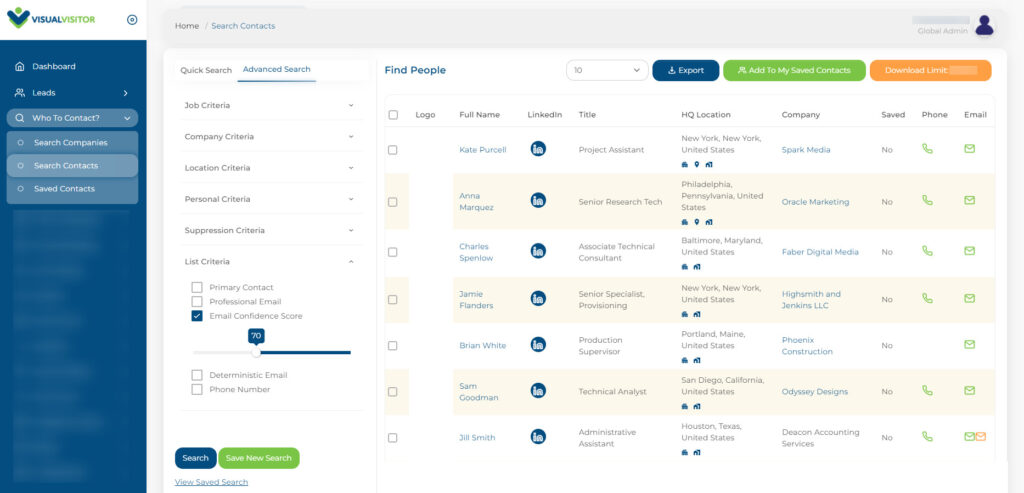This screenshot has width=1024, height=493.
Task: Enable the Primary Contact checkbox
Action: click(197, 287)
